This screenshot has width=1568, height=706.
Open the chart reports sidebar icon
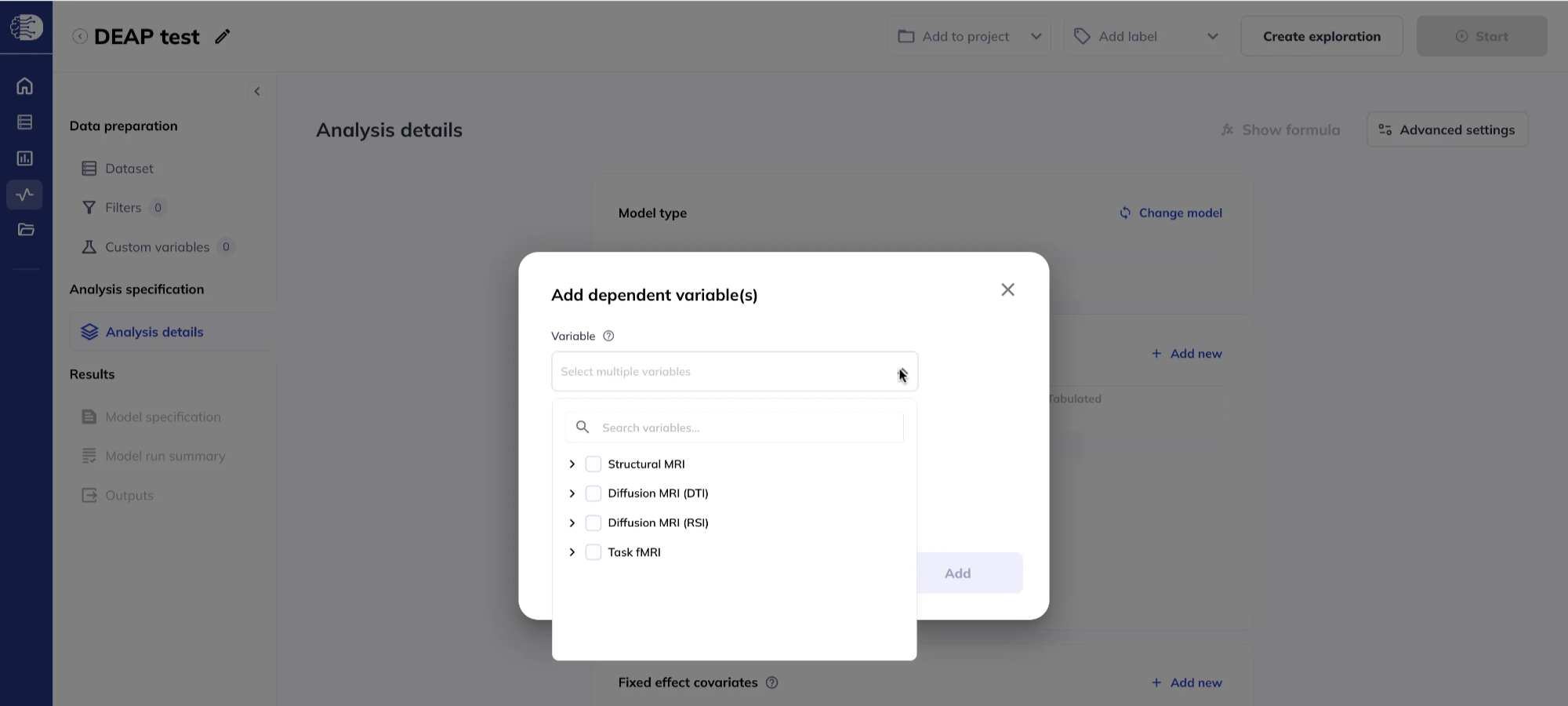[x=25, y=158]
